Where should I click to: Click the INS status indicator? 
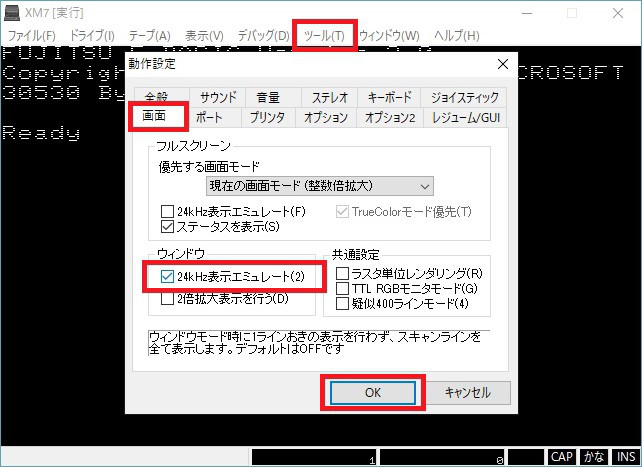626,457
